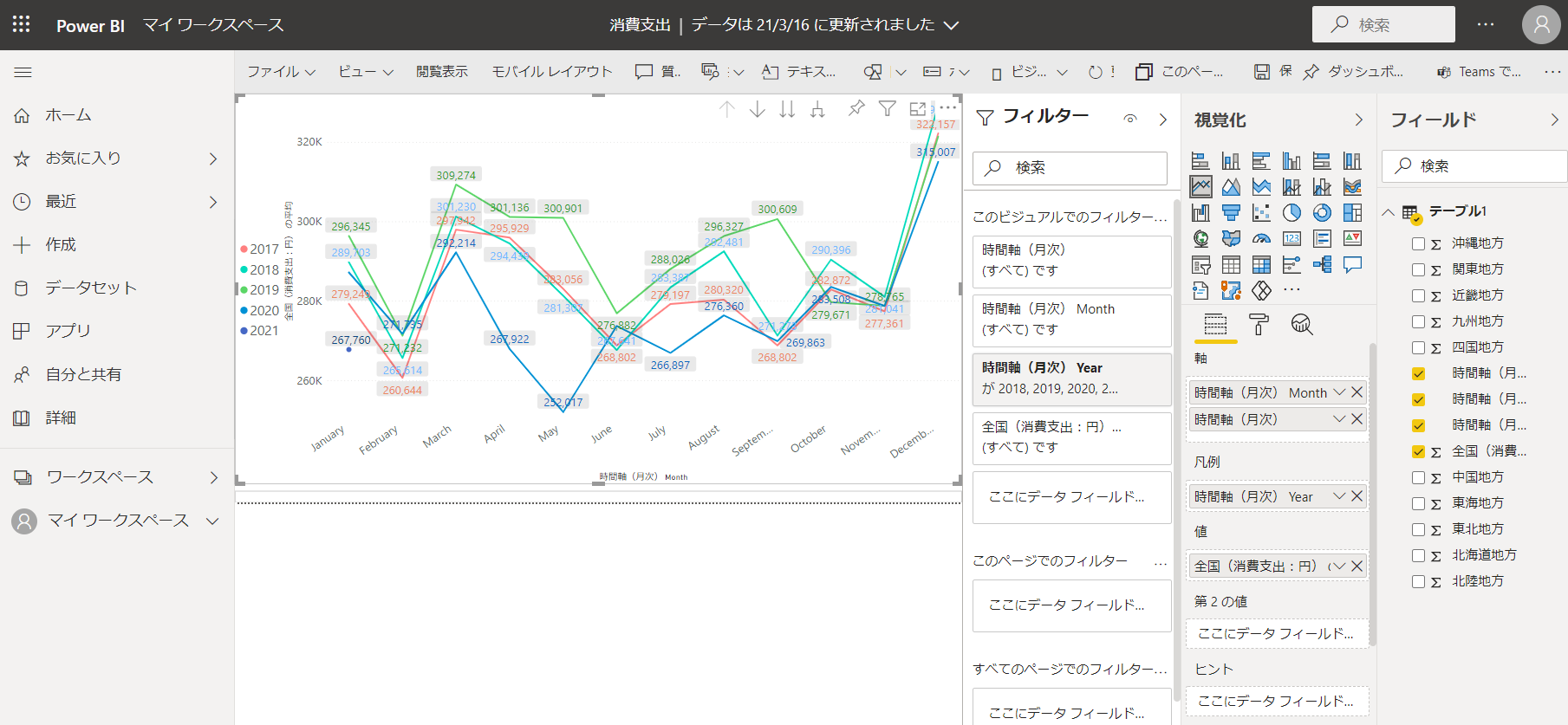The image size is (1568, 725).
Task: Open the 時間軸（月次） Year legend field dropdown
Action: coord(1339,496)
